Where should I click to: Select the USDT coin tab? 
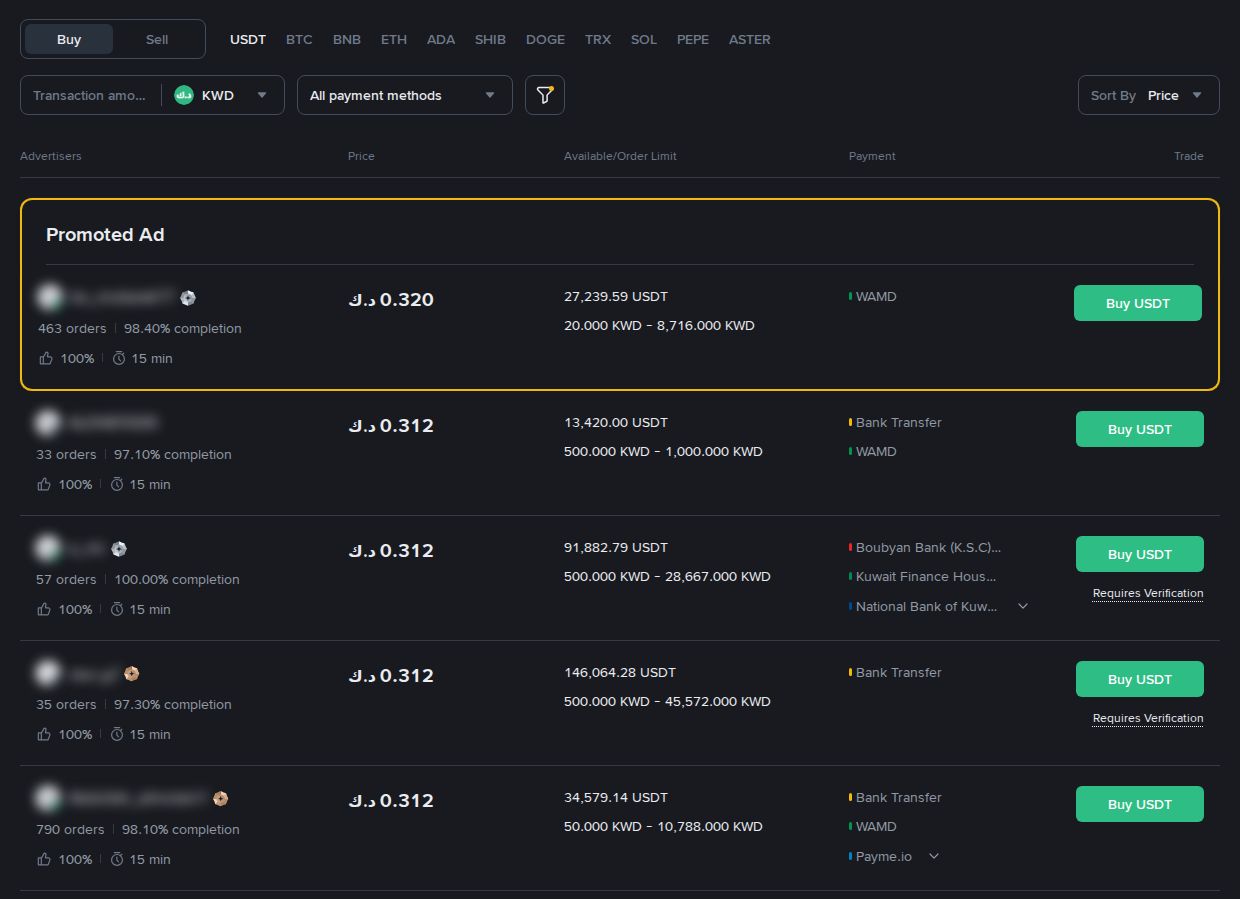248,39
